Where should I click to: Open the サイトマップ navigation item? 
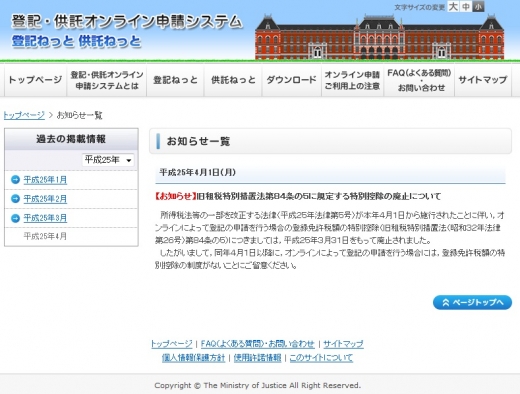point(483,80)
